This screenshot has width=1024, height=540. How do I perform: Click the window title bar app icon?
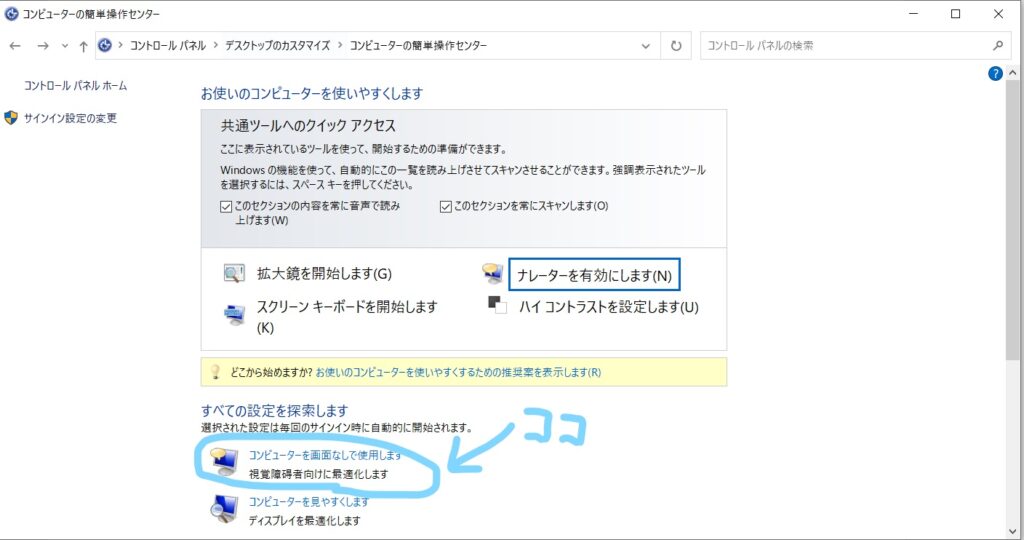point(10,14)
